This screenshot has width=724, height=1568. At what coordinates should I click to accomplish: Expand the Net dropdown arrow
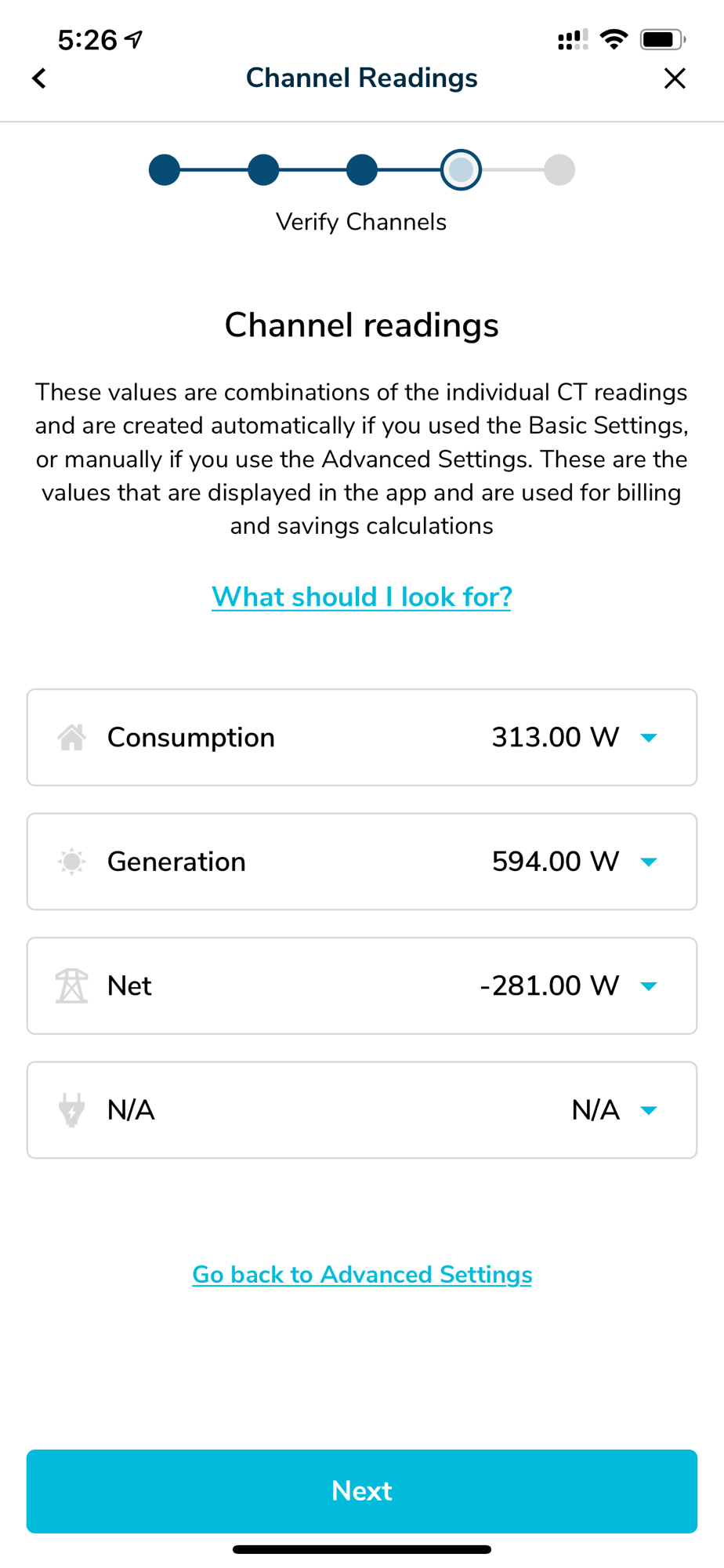click(x=649, y=986)
